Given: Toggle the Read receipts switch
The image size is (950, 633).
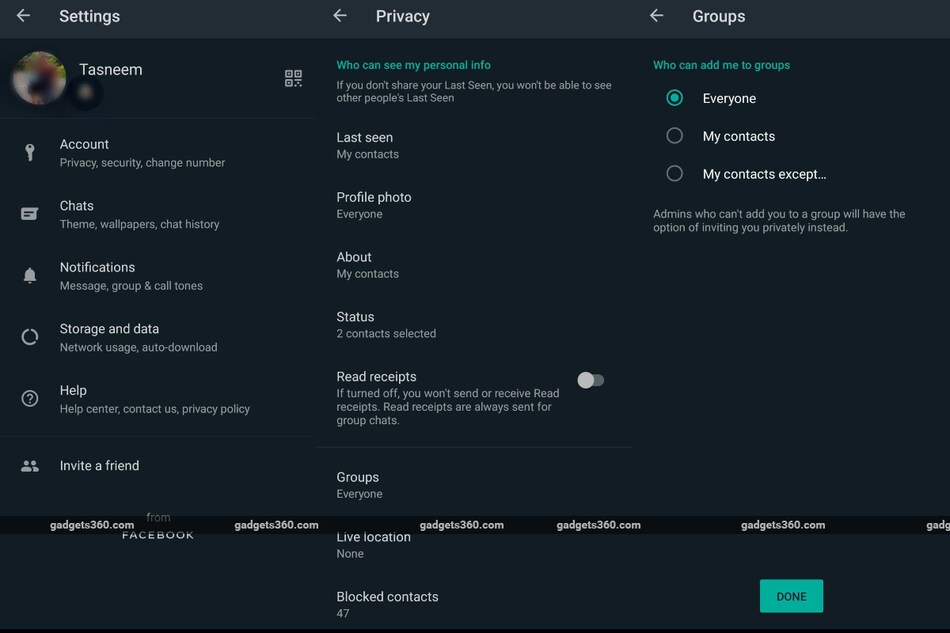Looking at the screenshot, I should (591, 380).
